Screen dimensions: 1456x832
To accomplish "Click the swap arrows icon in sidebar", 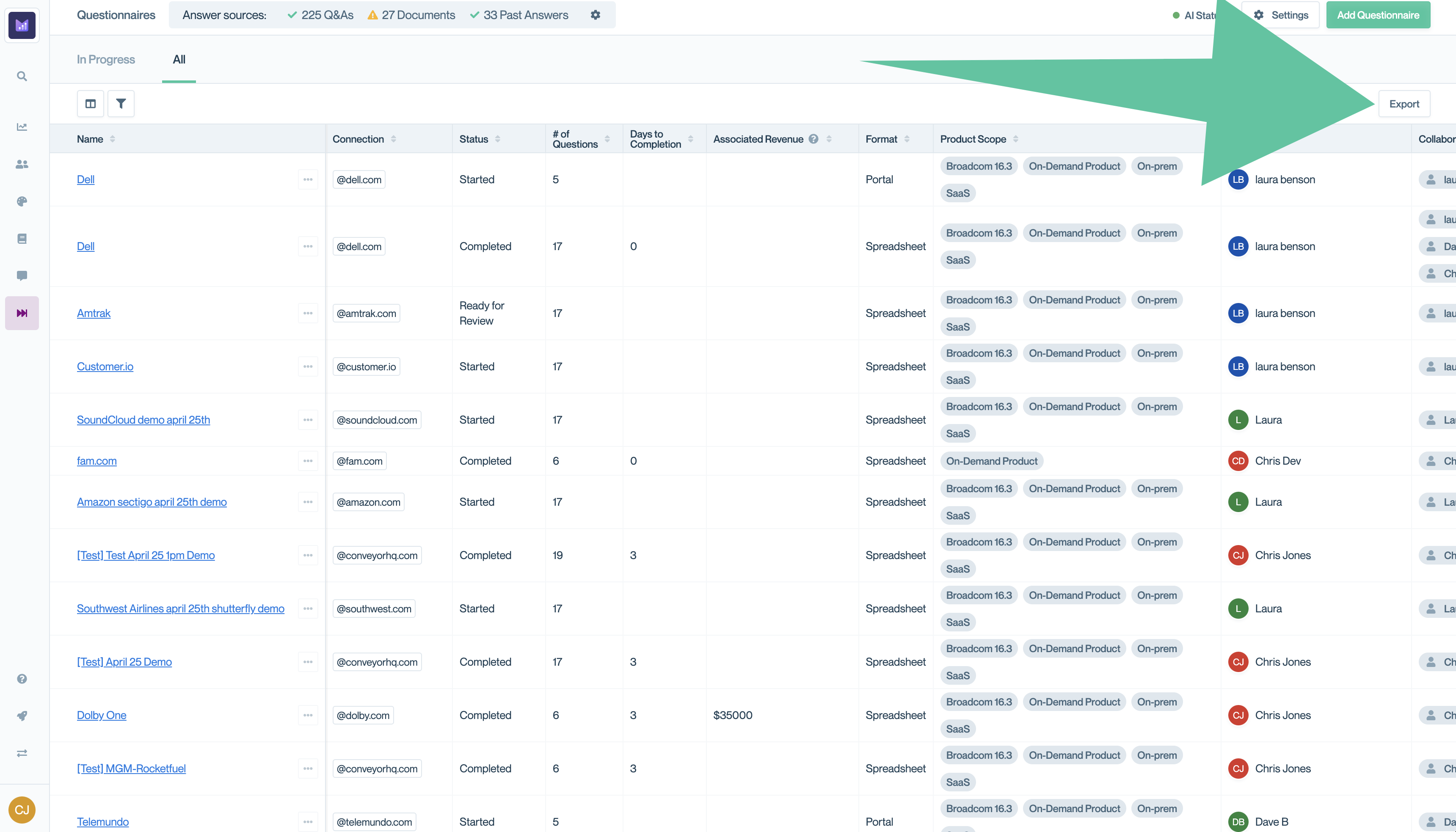I will [x=22, y=752].
